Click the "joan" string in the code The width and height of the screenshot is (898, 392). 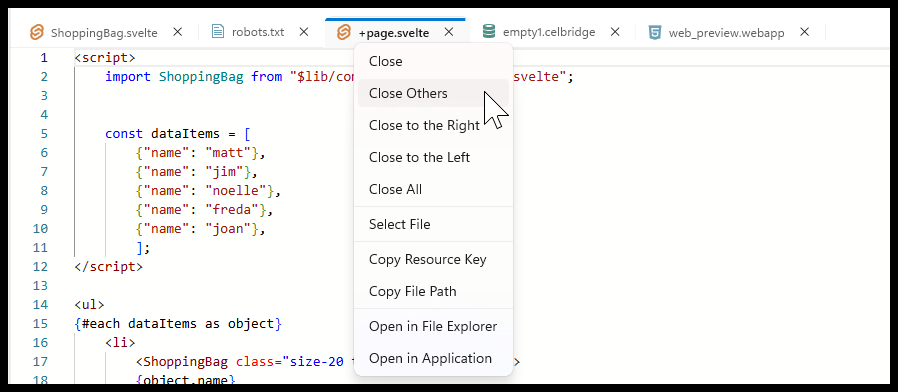pos(227,229)
